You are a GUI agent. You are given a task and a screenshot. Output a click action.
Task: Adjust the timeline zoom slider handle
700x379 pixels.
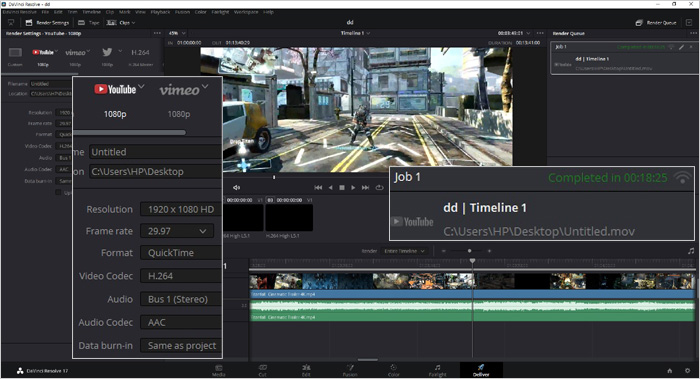pyautogui.click(x=470, y=251)
